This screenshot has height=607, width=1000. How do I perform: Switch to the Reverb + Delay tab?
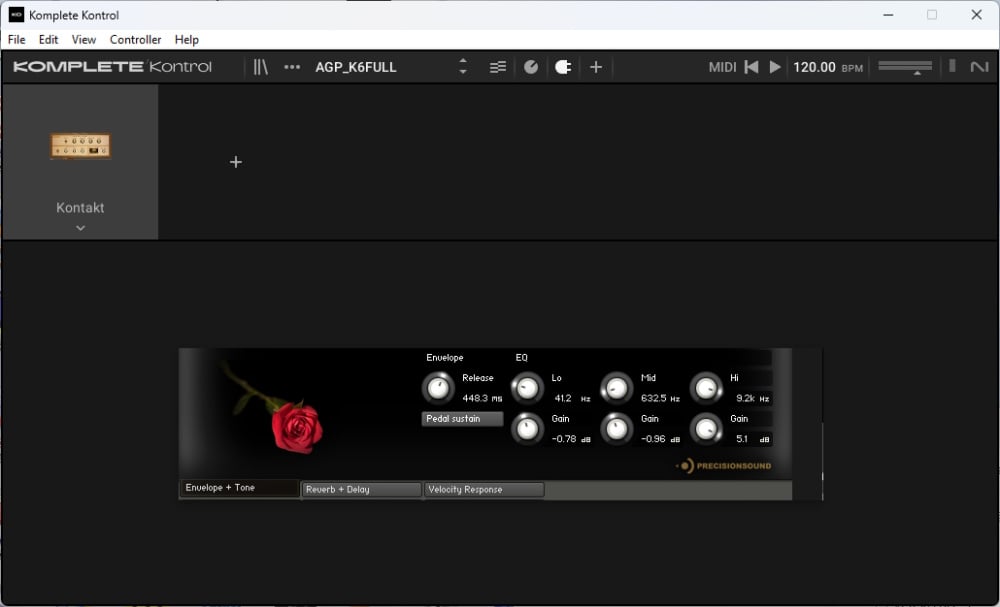click(361, 490)
